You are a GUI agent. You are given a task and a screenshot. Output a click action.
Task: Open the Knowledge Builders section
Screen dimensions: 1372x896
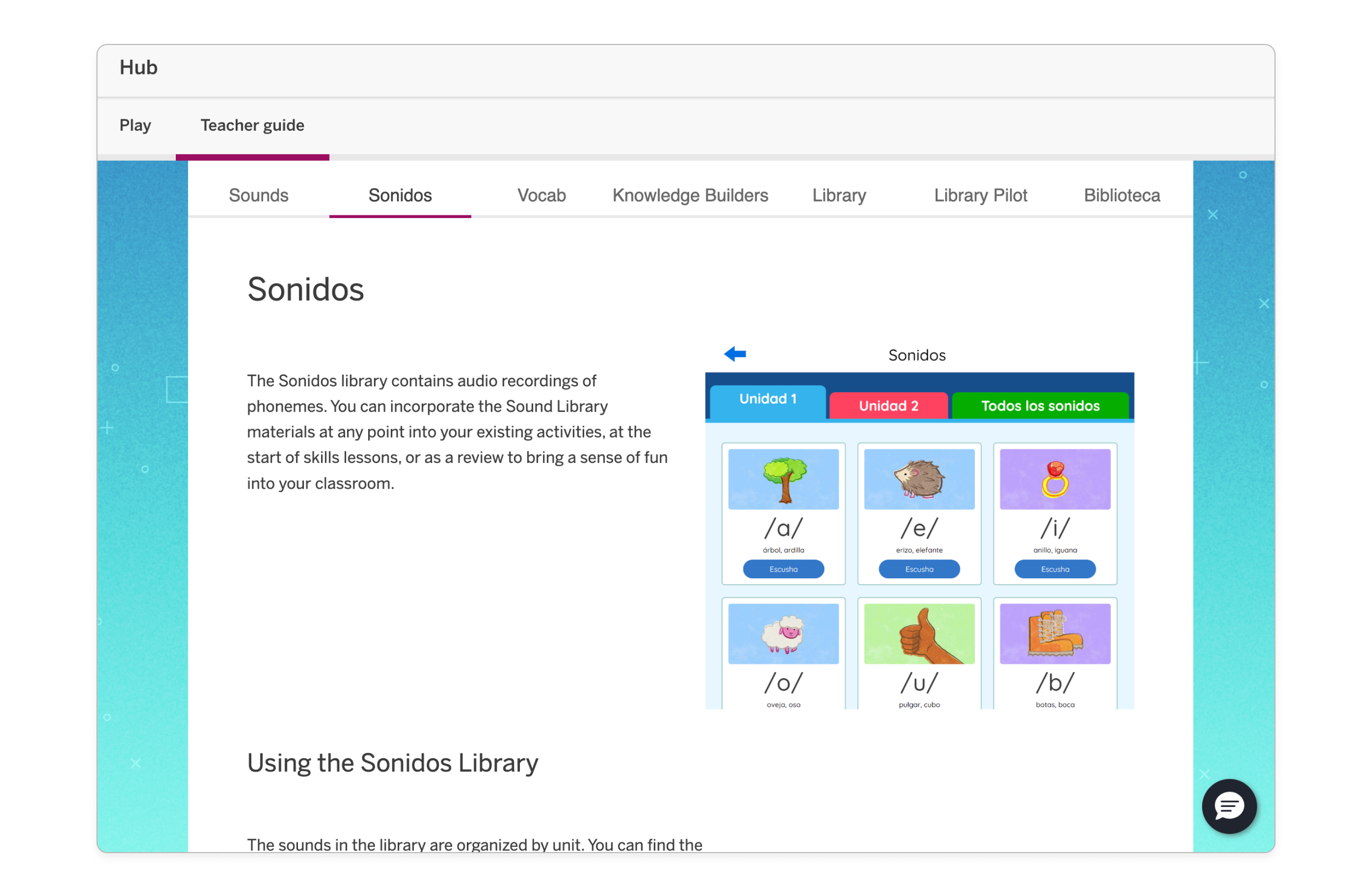(x=690, y=196)
